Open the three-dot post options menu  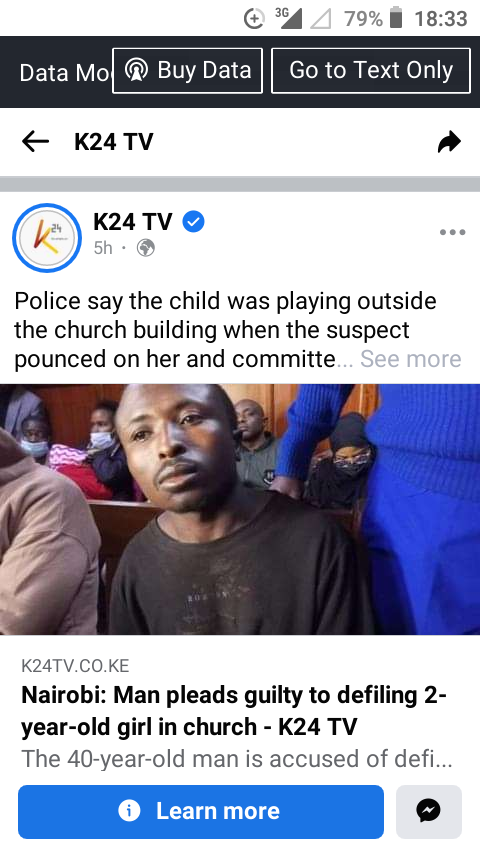tap(453, 233)
